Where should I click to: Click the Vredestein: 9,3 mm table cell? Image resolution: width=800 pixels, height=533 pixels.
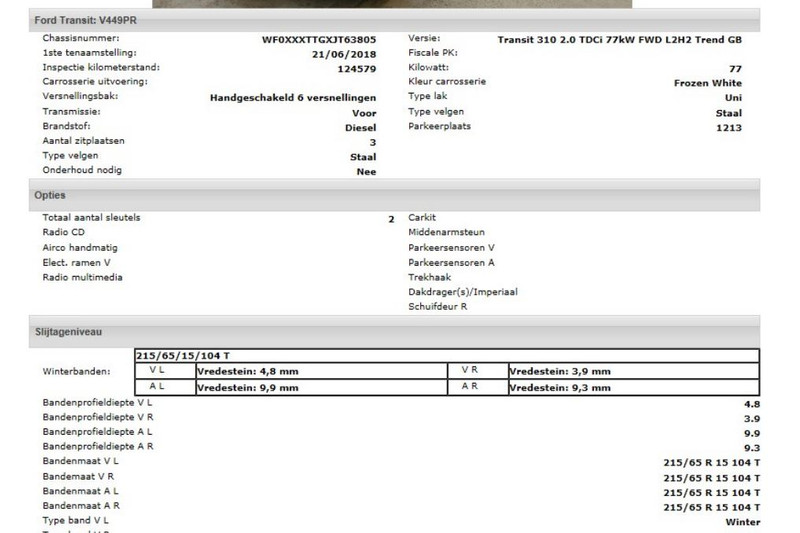coord(560,386)
